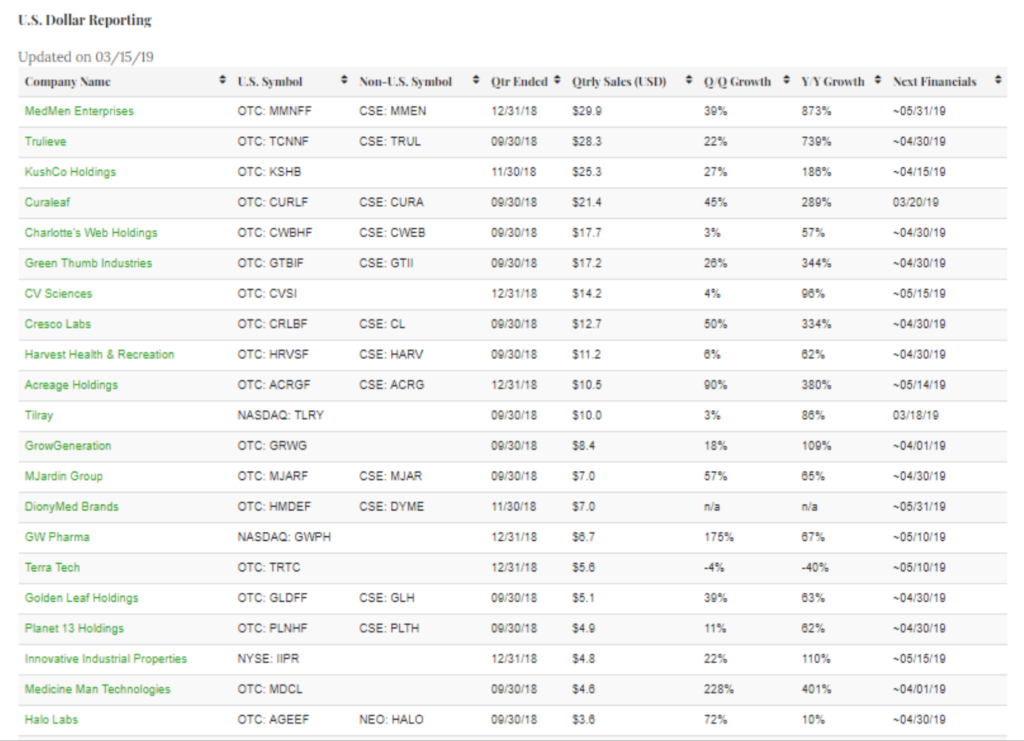The image size is (1024, 741).
Task: Click Curaleaf's 03/20/19 next financials date
Action: pyautogui.click(x=916, y=202)
